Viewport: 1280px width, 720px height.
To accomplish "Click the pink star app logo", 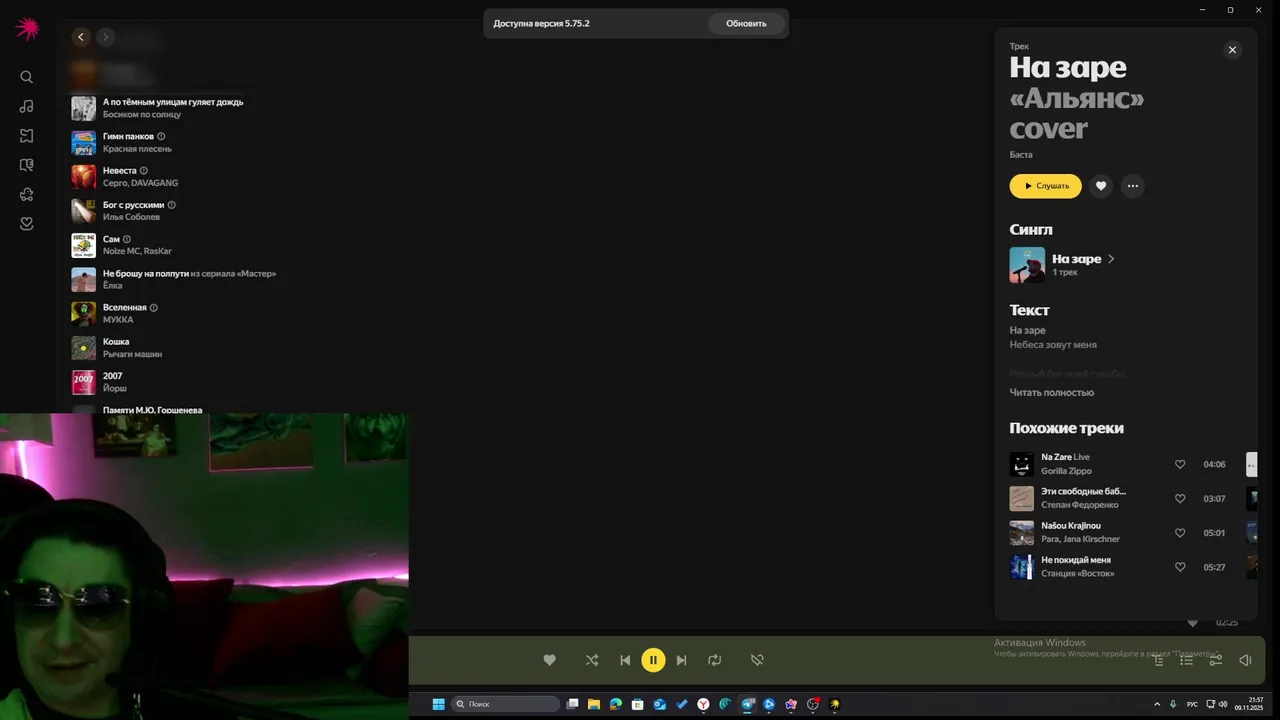I will coord(27,28).
